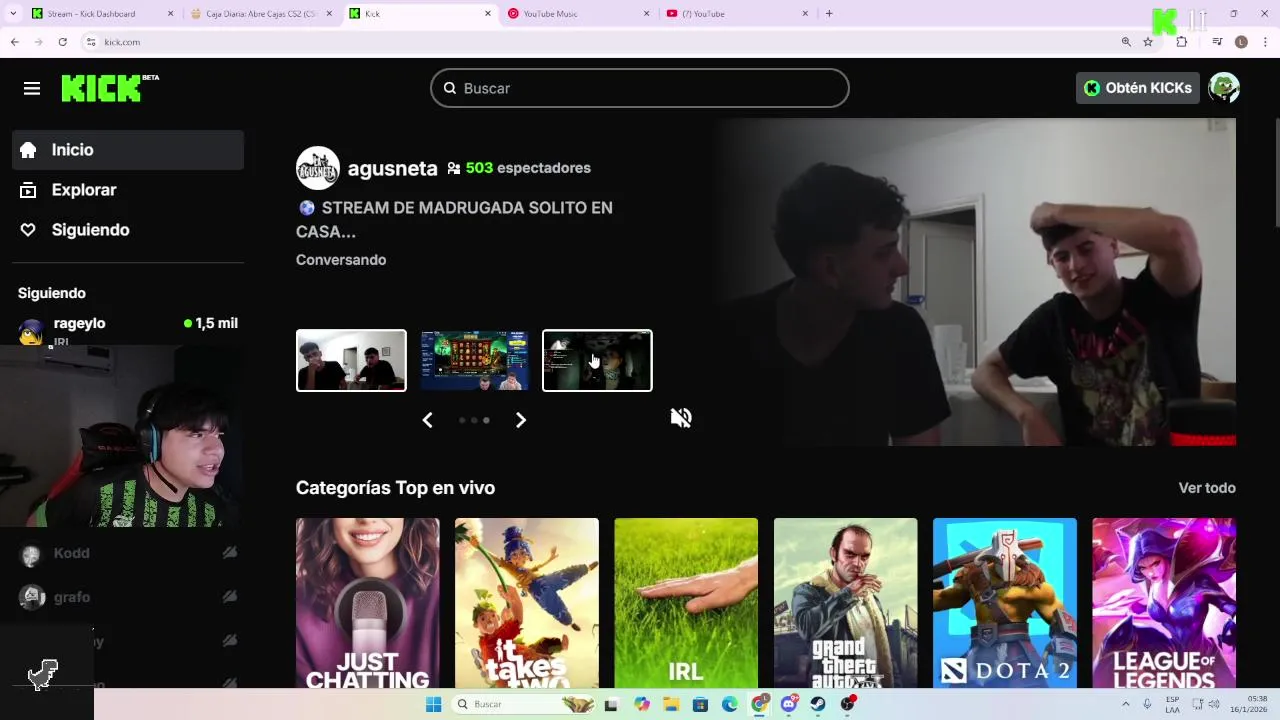The height and width of the screenshot is (720, 1280).
Task: Open File Explorer from the taskbar
Action: click(x=671, y=705)
